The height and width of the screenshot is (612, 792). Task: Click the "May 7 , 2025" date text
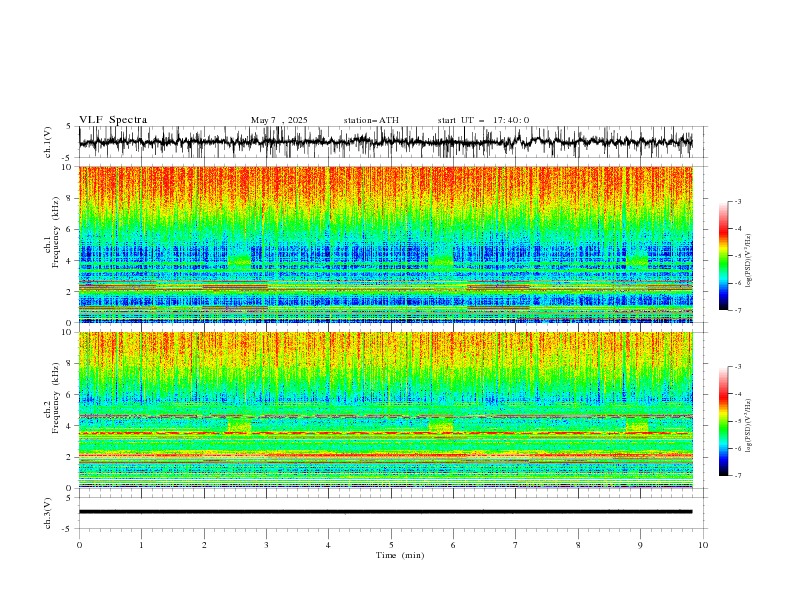(279, 120)
